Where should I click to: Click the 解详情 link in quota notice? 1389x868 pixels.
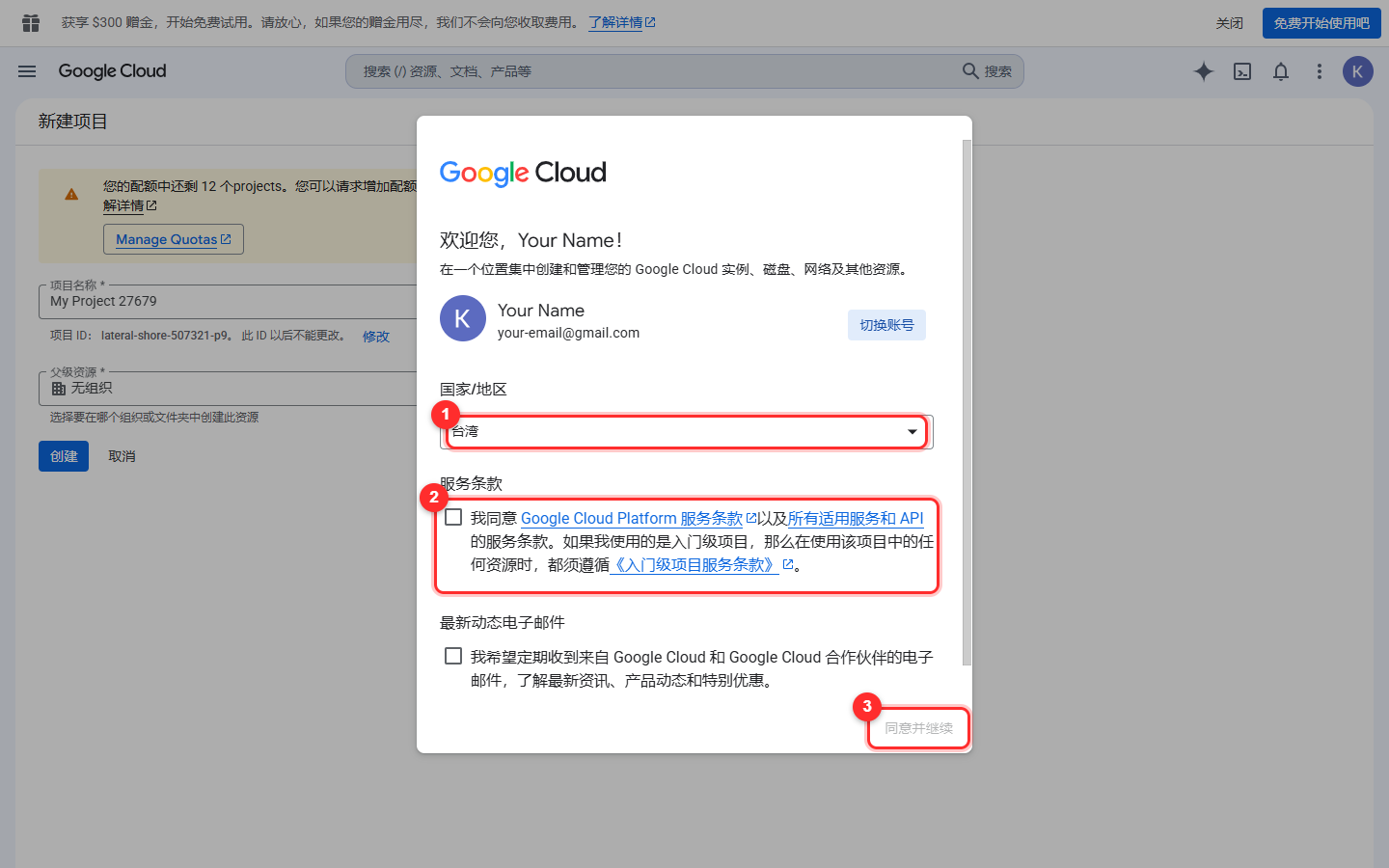pos(129,205)
